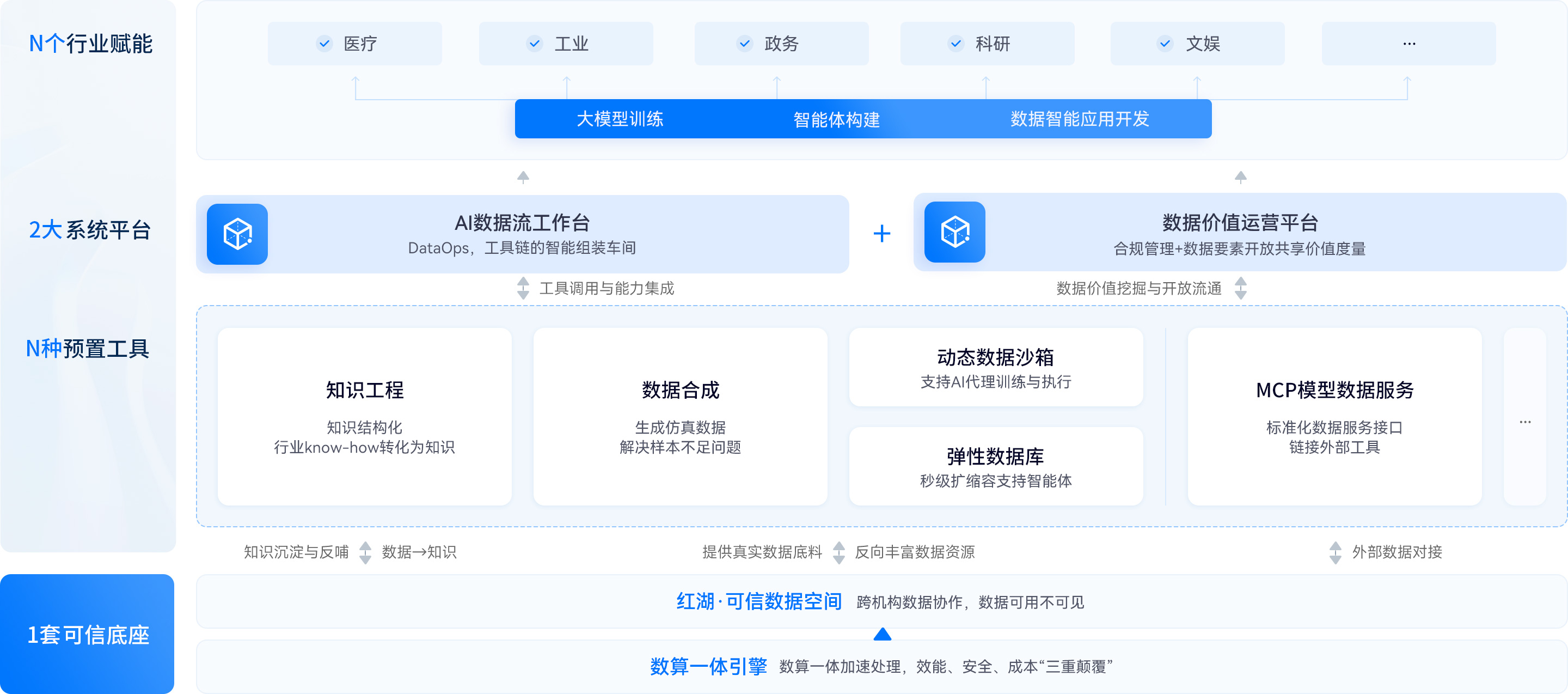The image size is (1568, 694).
Task: Click the 数算一体引擎 label
Action: pos(709,666)
